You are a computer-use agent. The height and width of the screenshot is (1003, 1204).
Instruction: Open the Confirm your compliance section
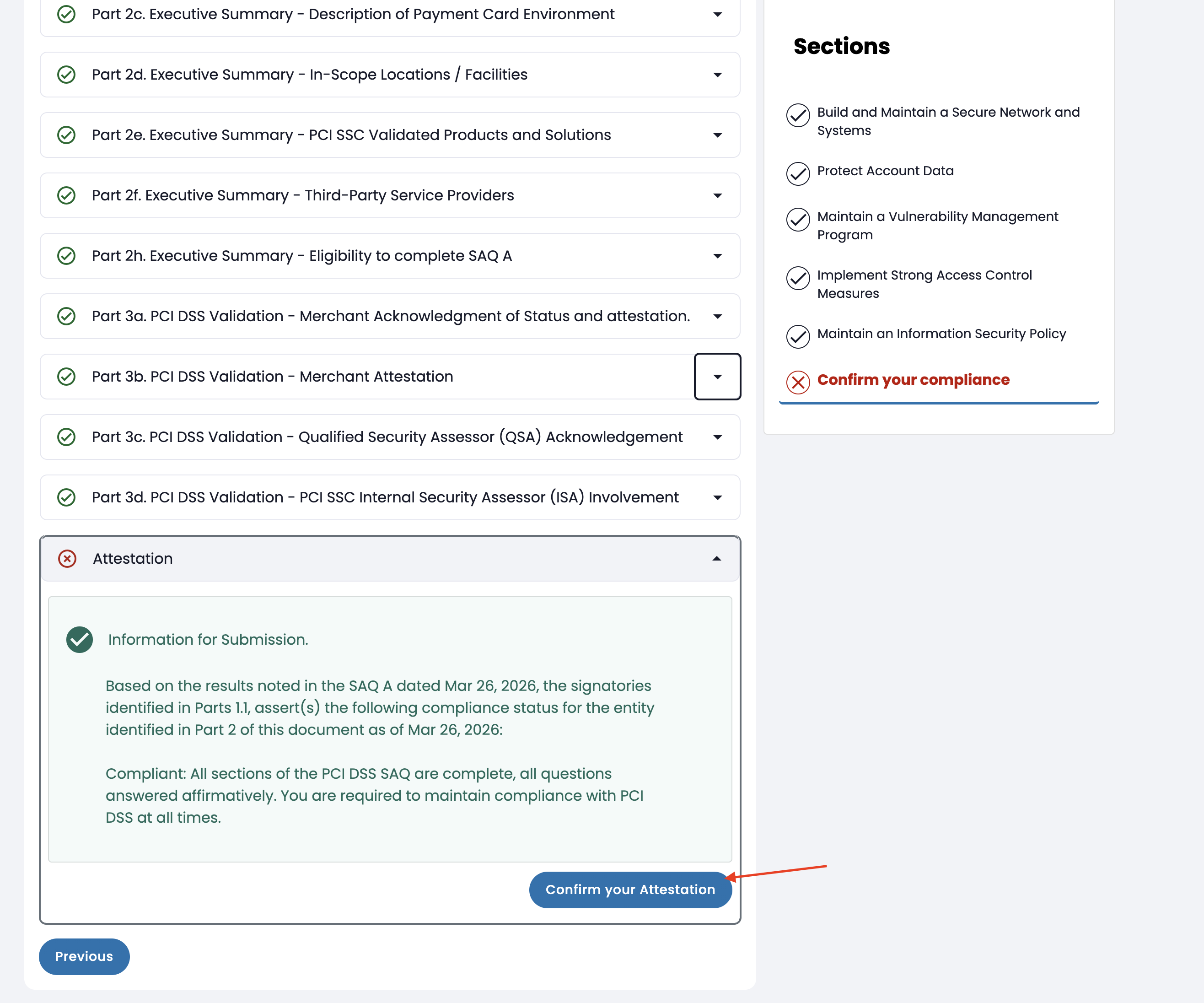(x=913, y=380)
